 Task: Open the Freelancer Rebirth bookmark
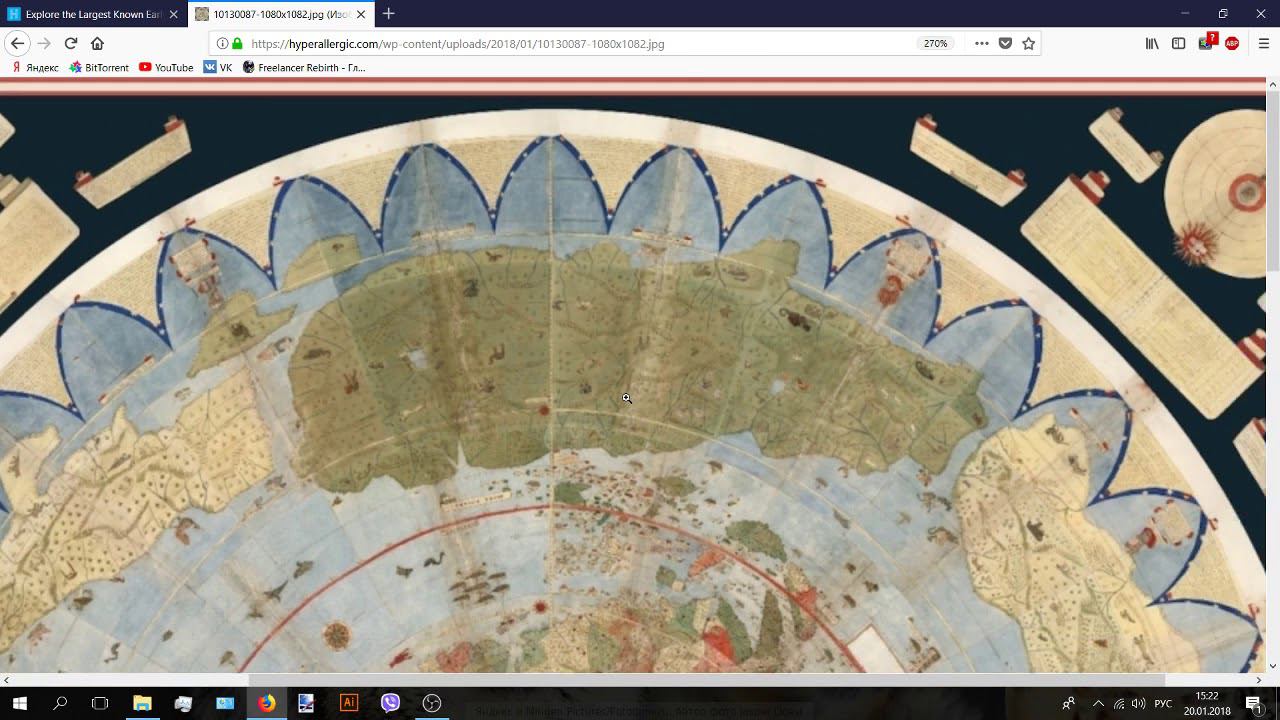pos(304,67)
